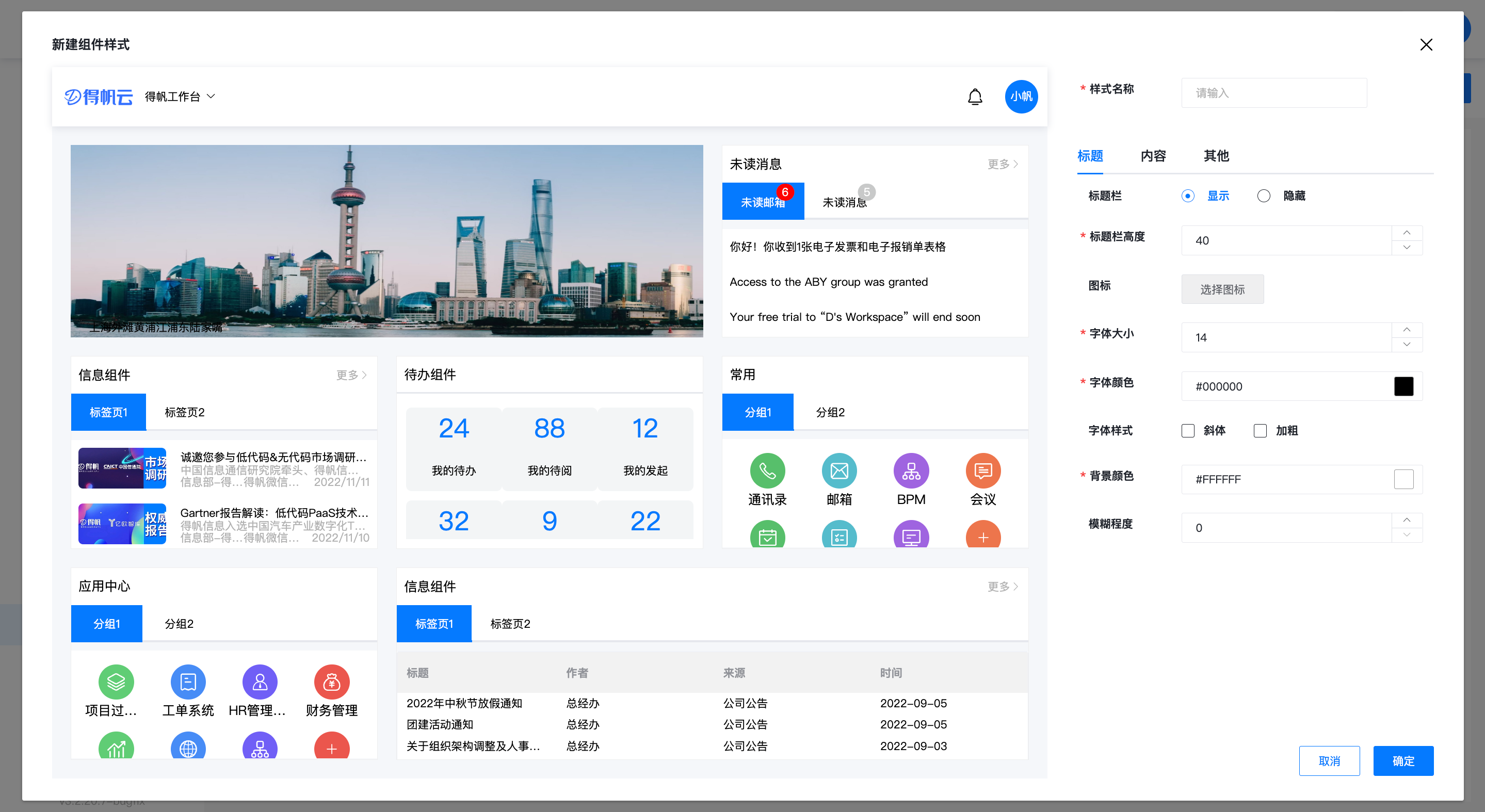This screenshot has width=1485, height=812.
Task: Click the 样式名称 input field
Action: [x=1273, y=93]
